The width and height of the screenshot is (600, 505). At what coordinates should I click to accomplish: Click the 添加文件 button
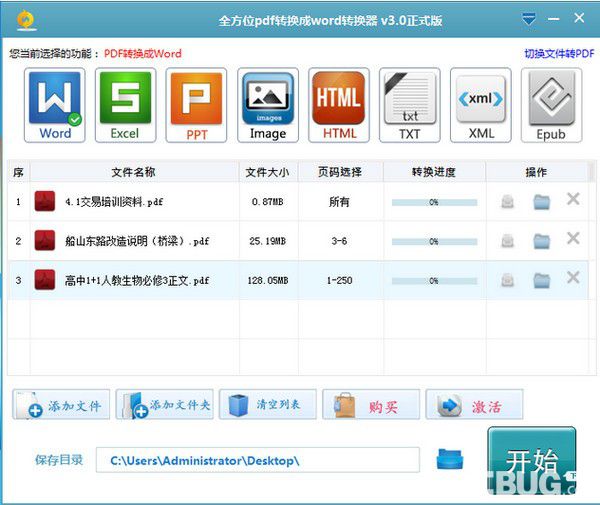(61, 404)
